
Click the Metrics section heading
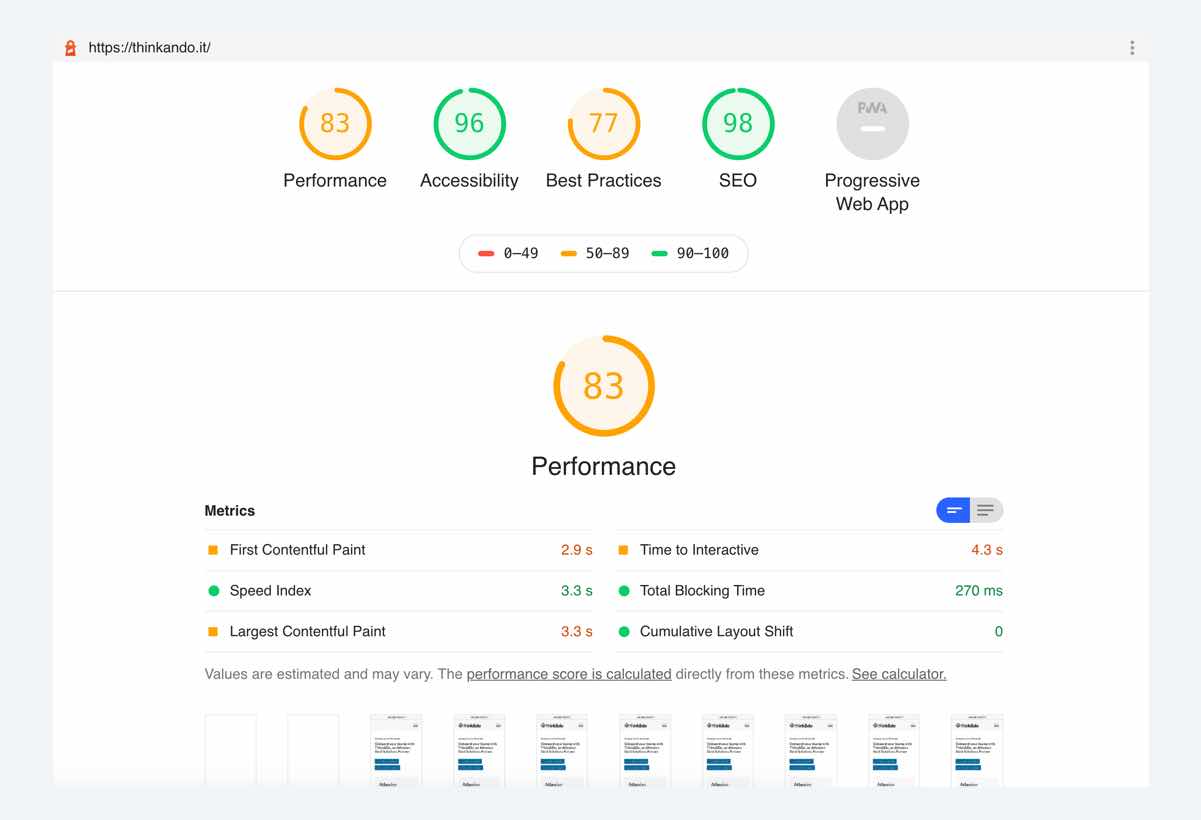[x=230, y=511]
